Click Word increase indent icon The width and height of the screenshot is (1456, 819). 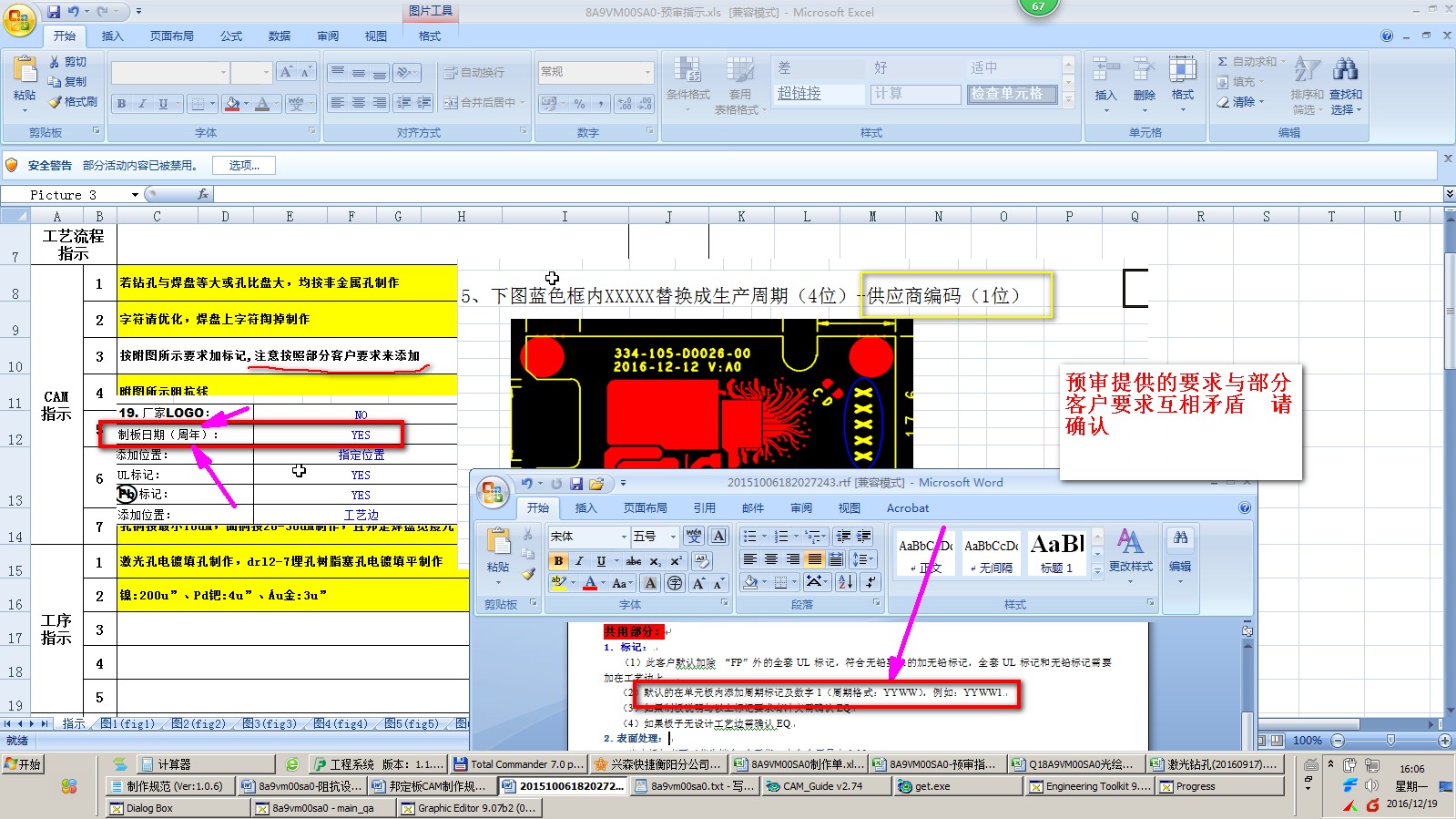coord(864,536)
